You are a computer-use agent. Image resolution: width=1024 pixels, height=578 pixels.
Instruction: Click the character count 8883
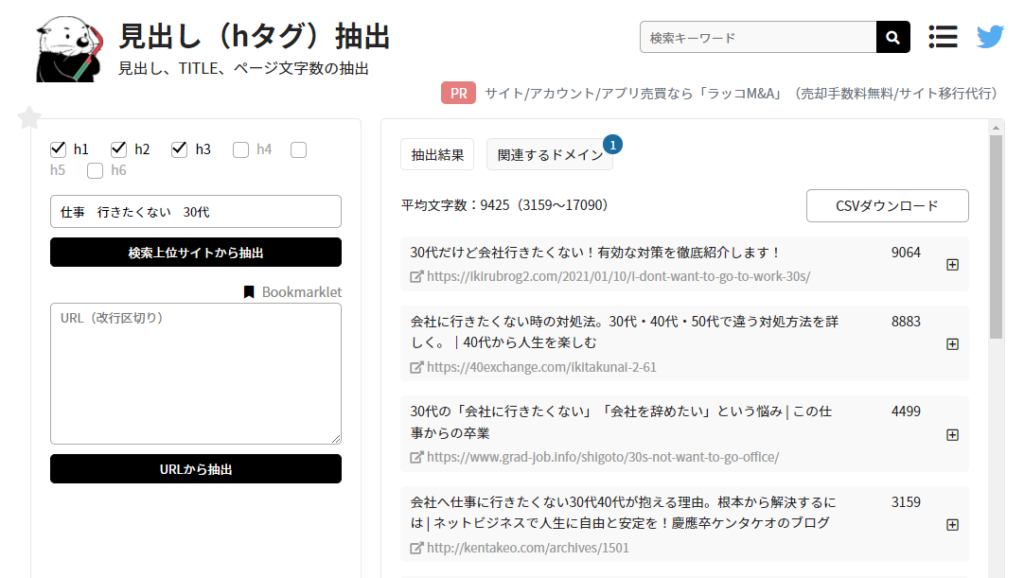click(x=906, y=322)
